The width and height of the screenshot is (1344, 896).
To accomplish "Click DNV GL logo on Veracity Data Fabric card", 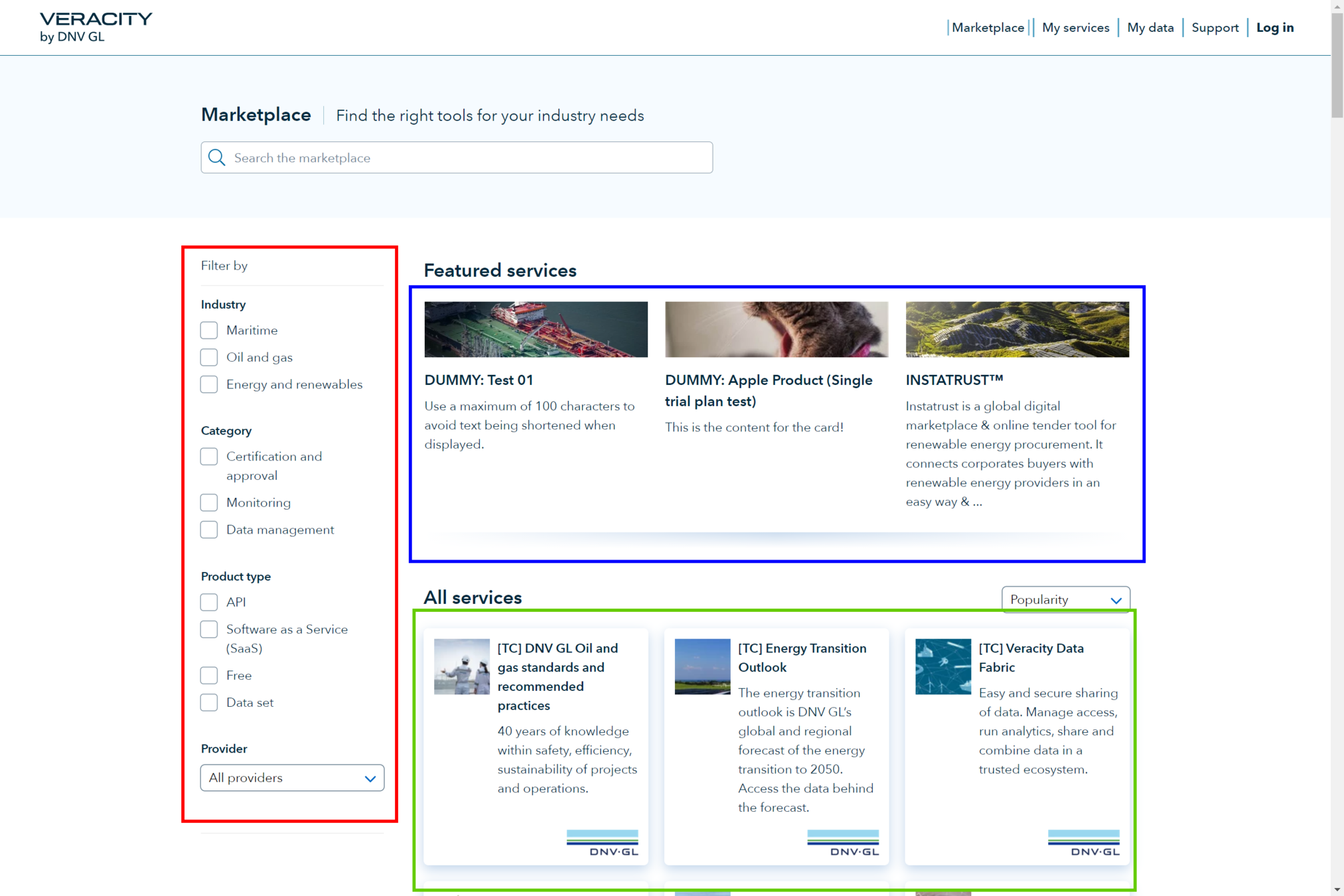I will 1083,843.
